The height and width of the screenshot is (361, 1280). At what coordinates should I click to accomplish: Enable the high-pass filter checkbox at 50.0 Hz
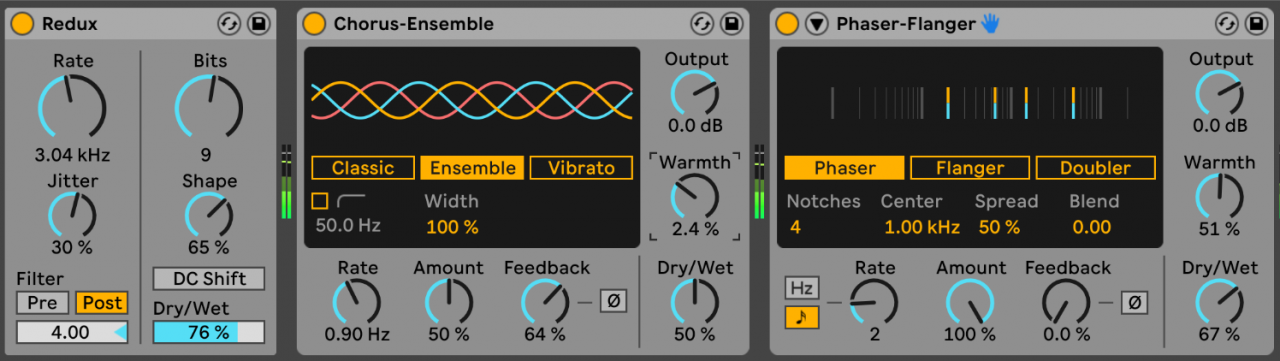tap(320, 200)
